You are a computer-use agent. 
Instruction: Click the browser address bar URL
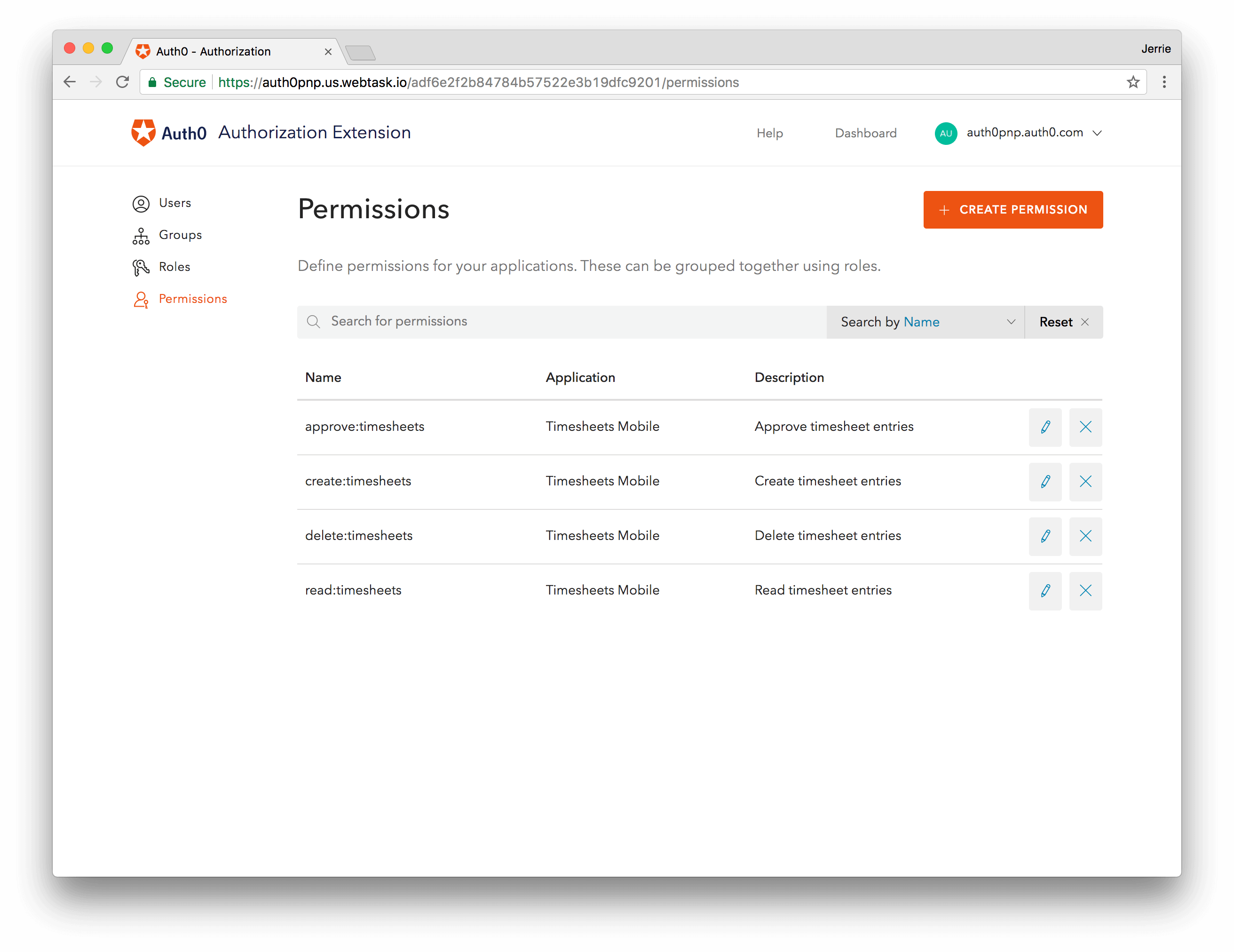478,82
